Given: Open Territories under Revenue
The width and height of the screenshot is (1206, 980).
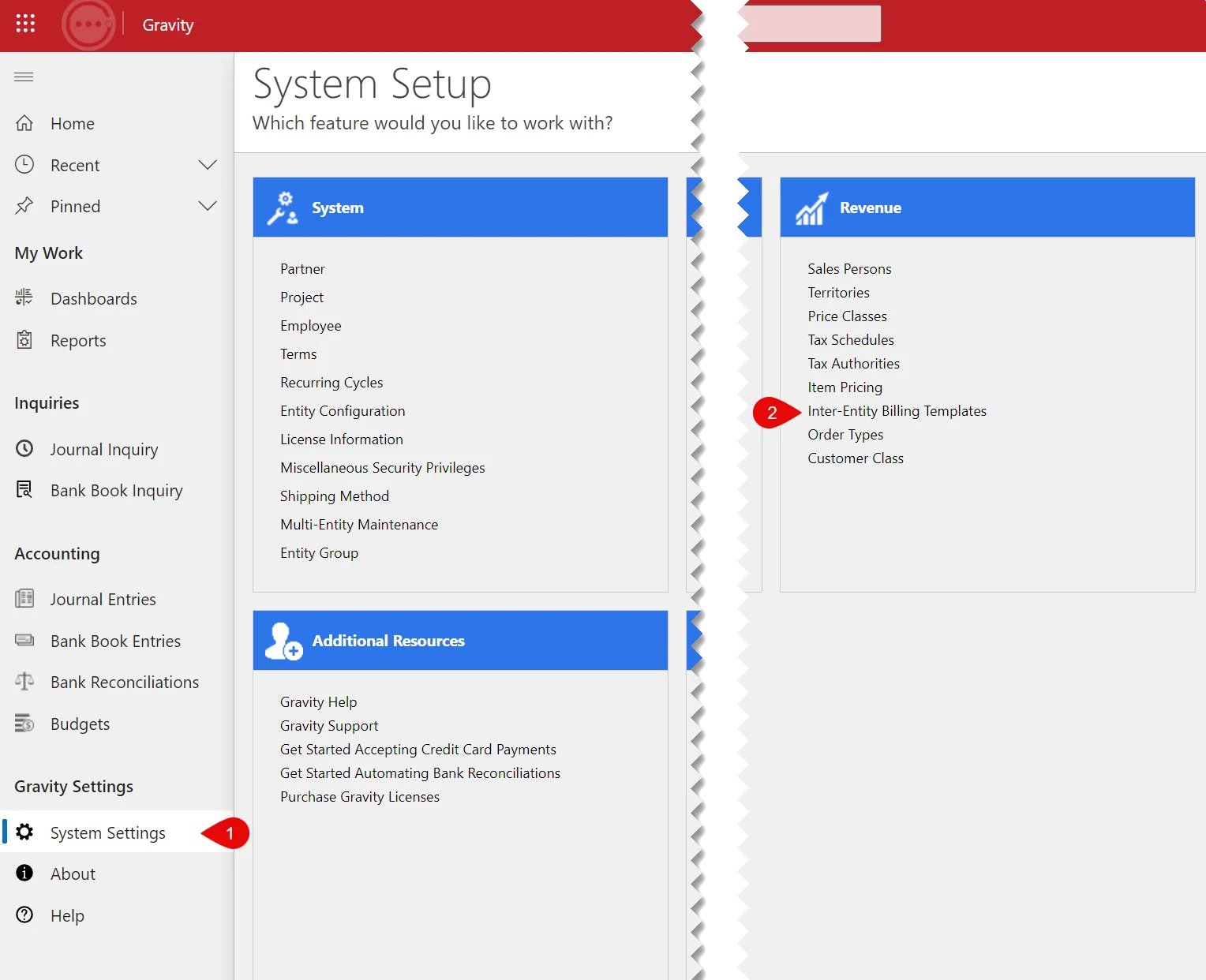Looking at the screenshot, I should pyautogui.click(x=838, y=293).
